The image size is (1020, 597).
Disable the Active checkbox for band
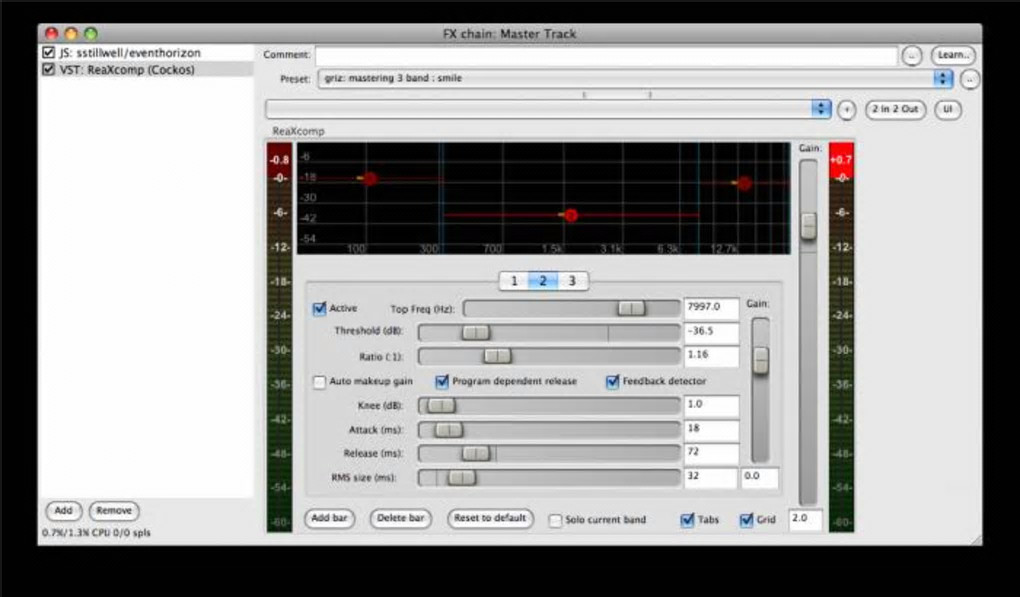pos(320,309)
